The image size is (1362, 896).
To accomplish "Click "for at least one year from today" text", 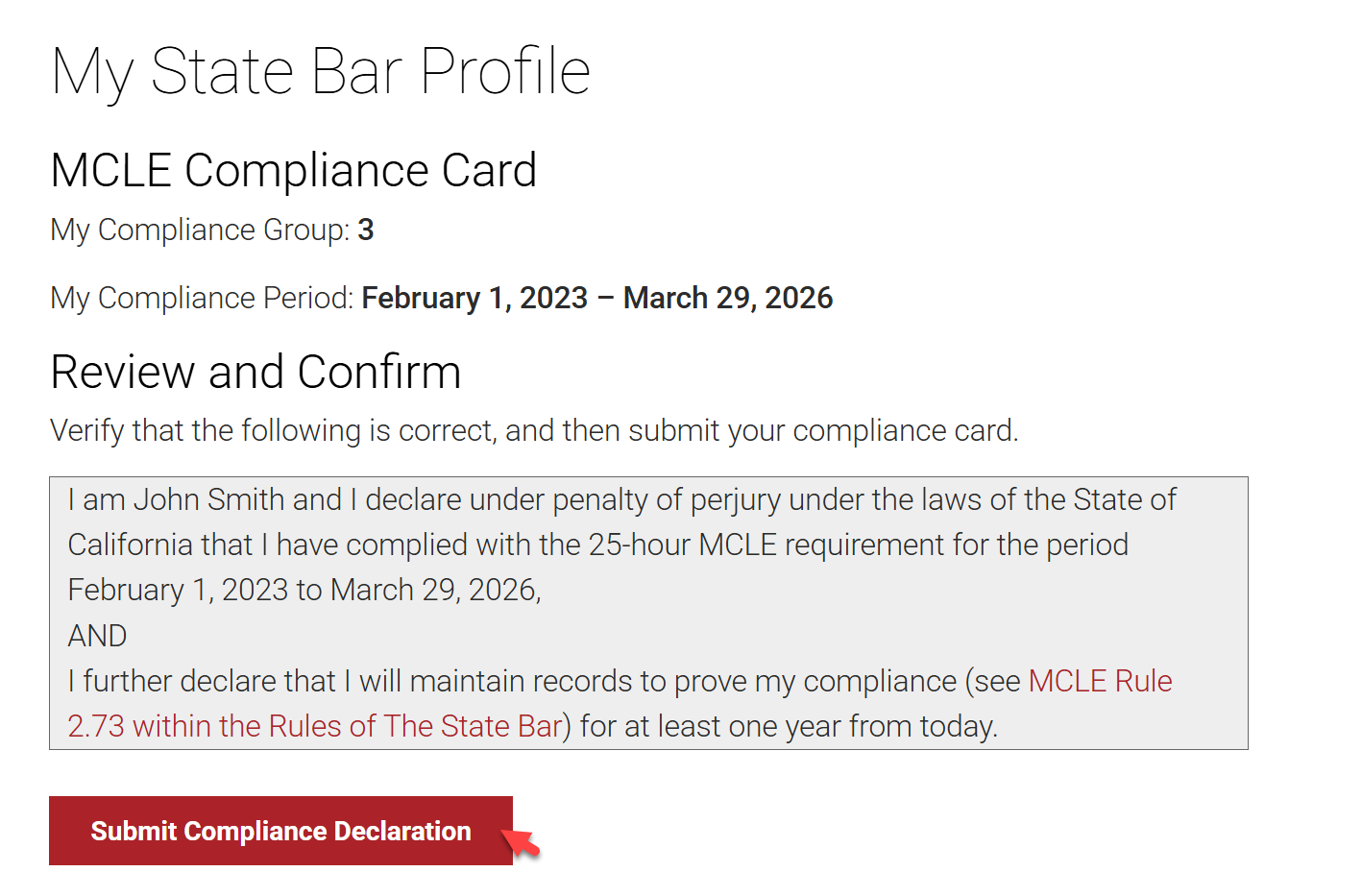I will coord(789,727).
